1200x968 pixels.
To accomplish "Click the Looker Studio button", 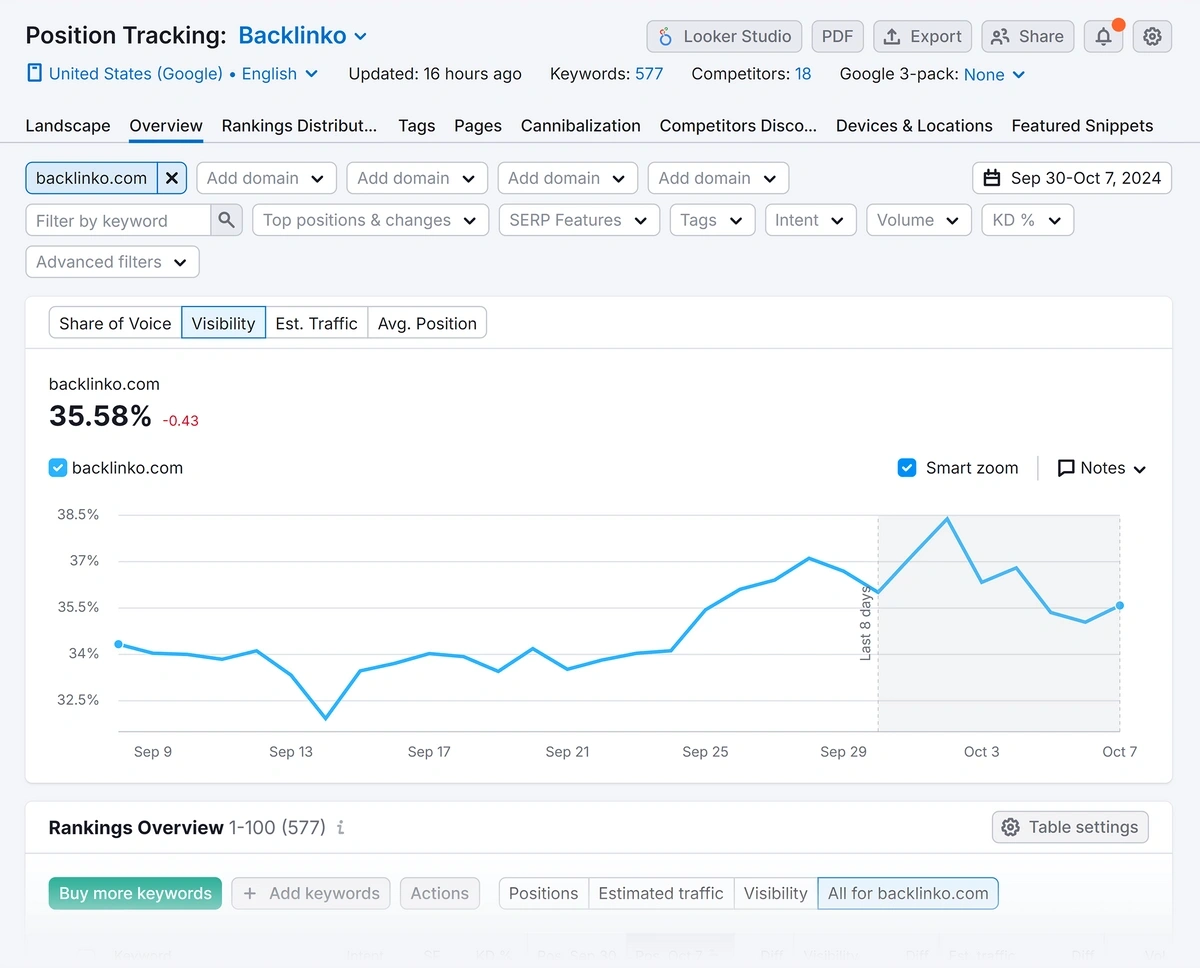I will (724, 37).
